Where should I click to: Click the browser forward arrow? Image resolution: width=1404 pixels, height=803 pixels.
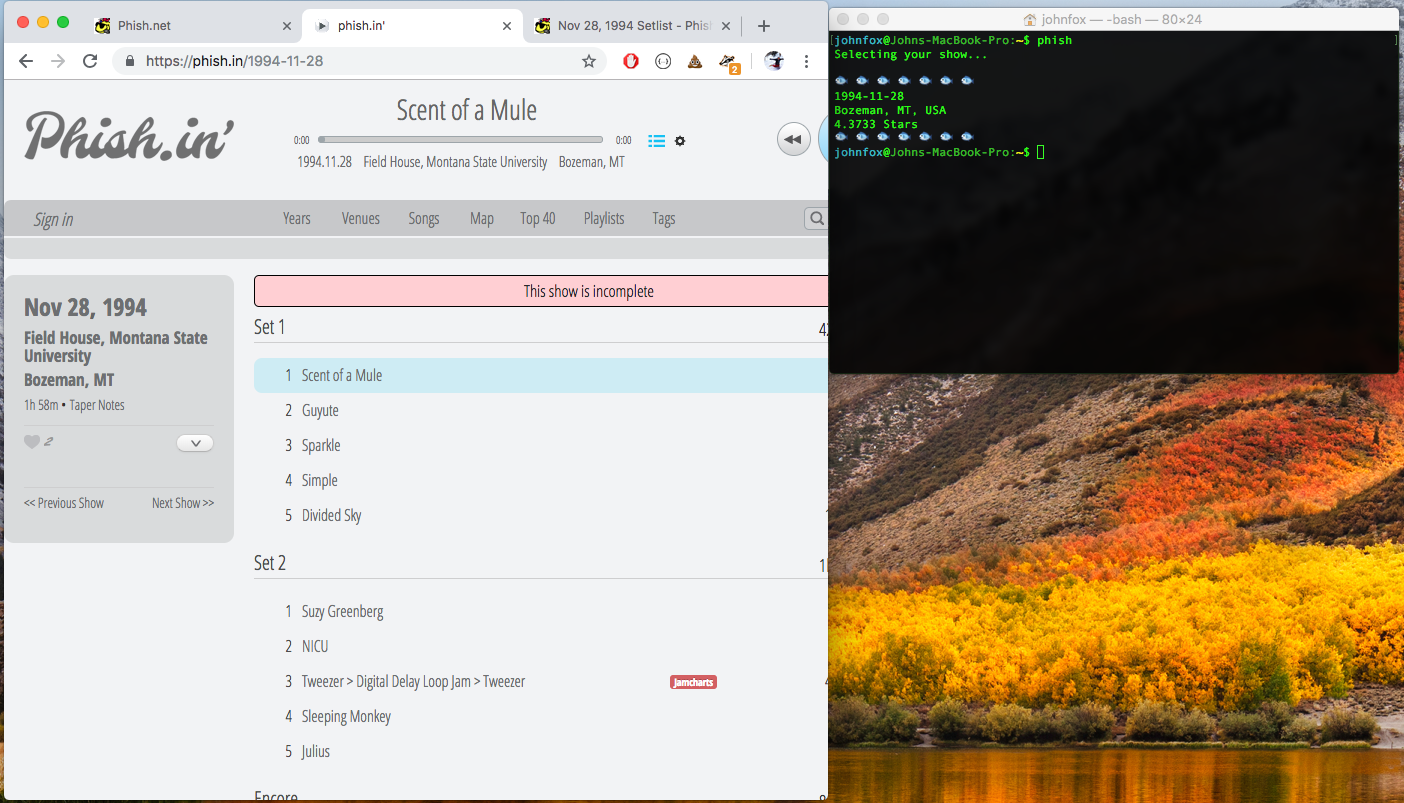click(x=58, y=61)
